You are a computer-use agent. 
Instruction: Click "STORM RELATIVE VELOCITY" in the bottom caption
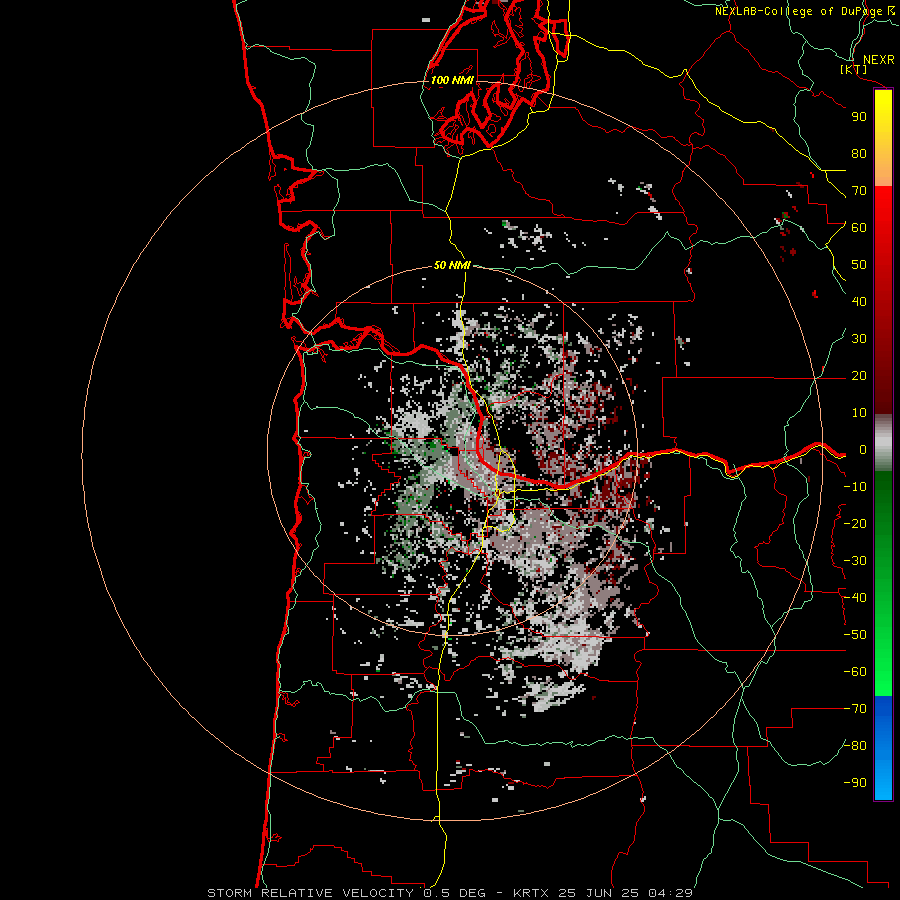pyautogui.click(x=310, y=893)
